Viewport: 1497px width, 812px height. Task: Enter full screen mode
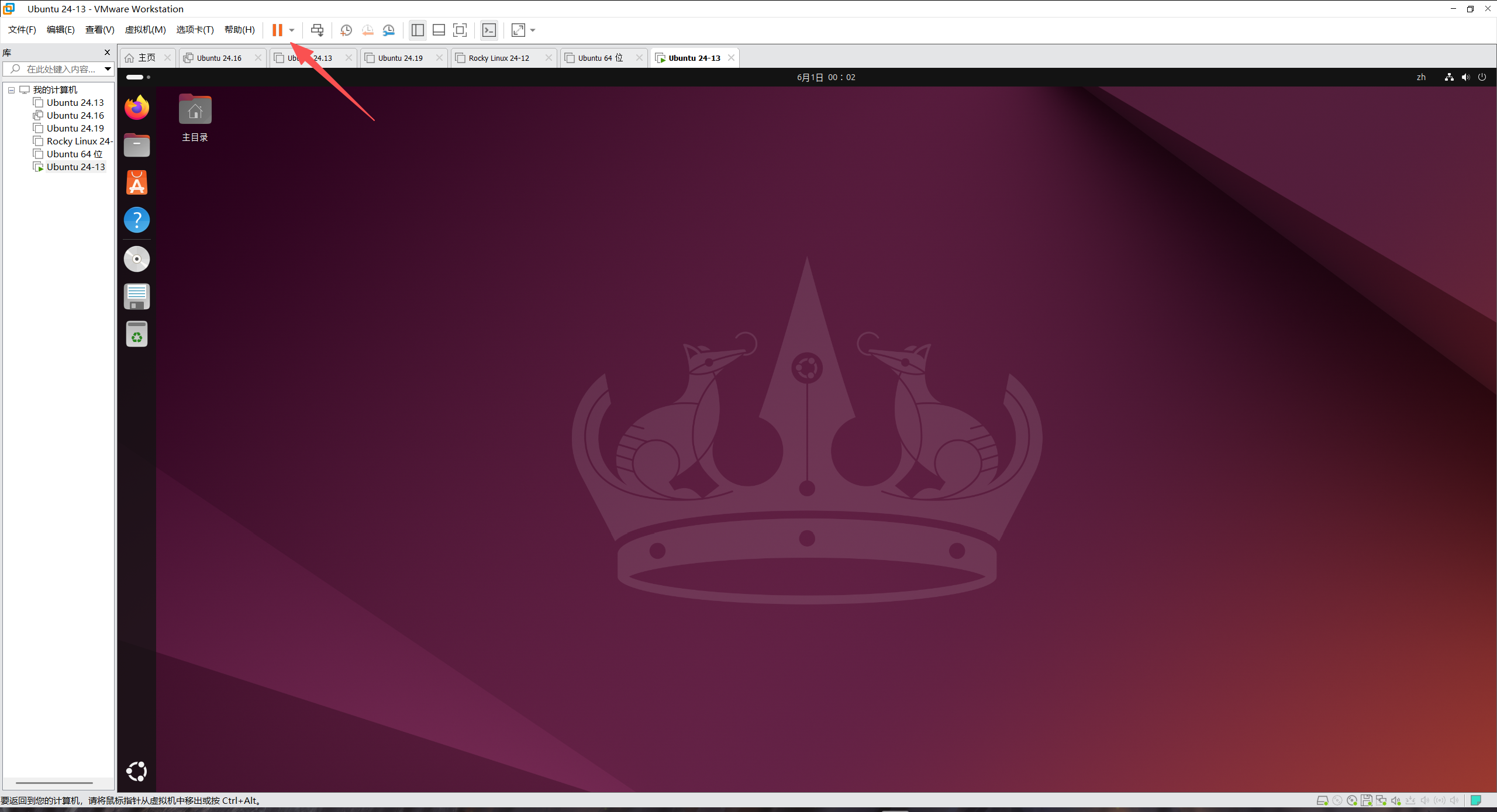pos(460,30)
